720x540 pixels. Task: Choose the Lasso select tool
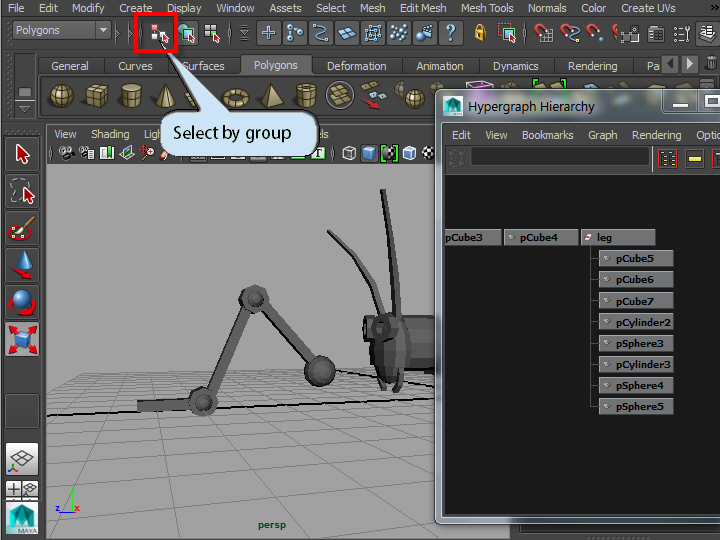pyautogui.click(x=22, y=191)
